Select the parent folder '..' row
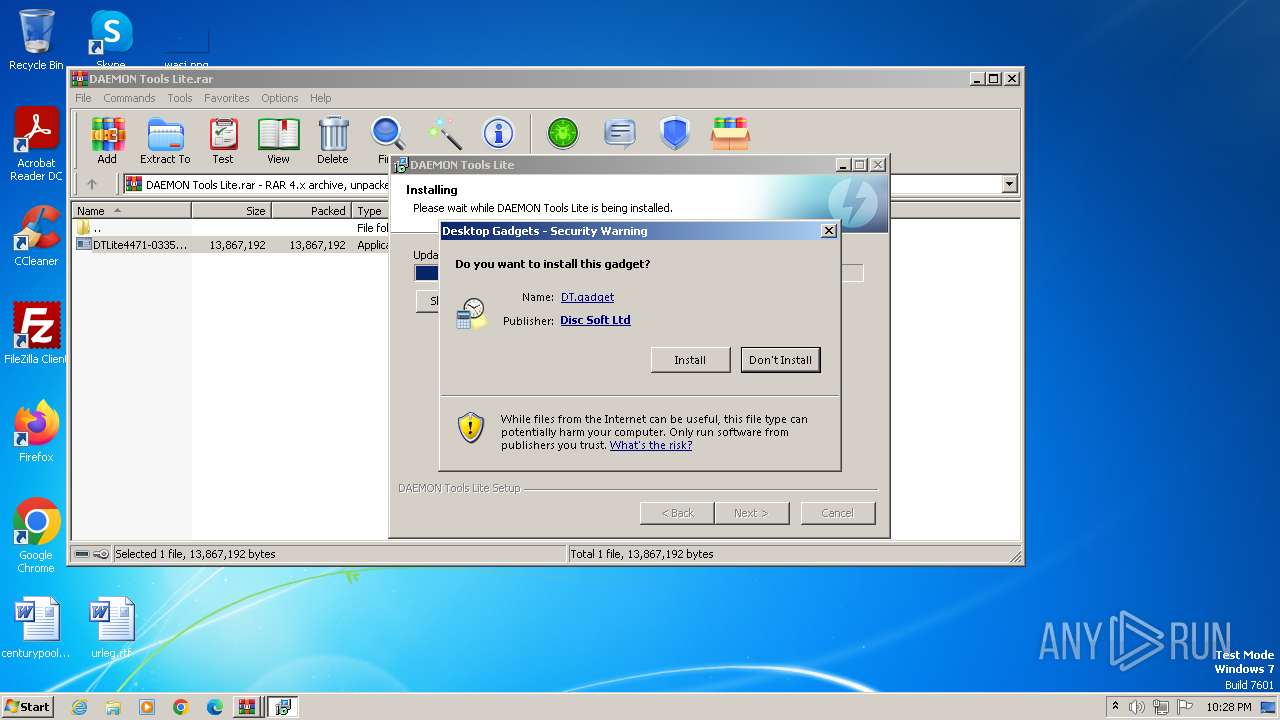The height and width of the screenshot is (720, 1280). click(230, 228)
